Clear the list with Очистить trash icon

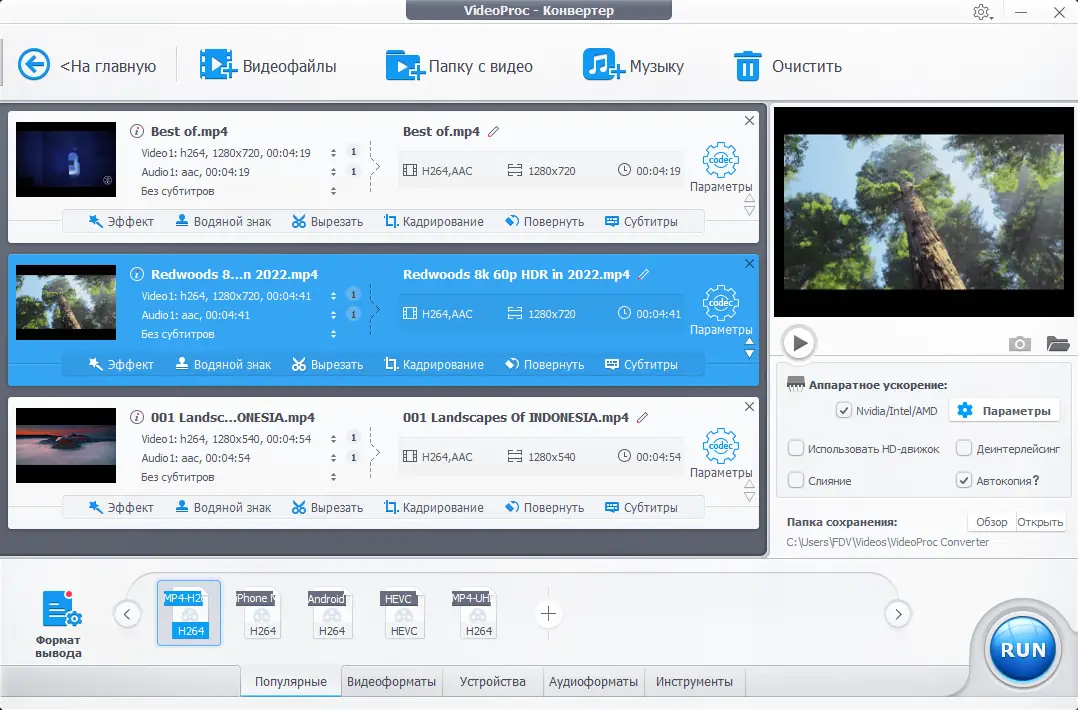pyautogui.click(x=747, y=66)
